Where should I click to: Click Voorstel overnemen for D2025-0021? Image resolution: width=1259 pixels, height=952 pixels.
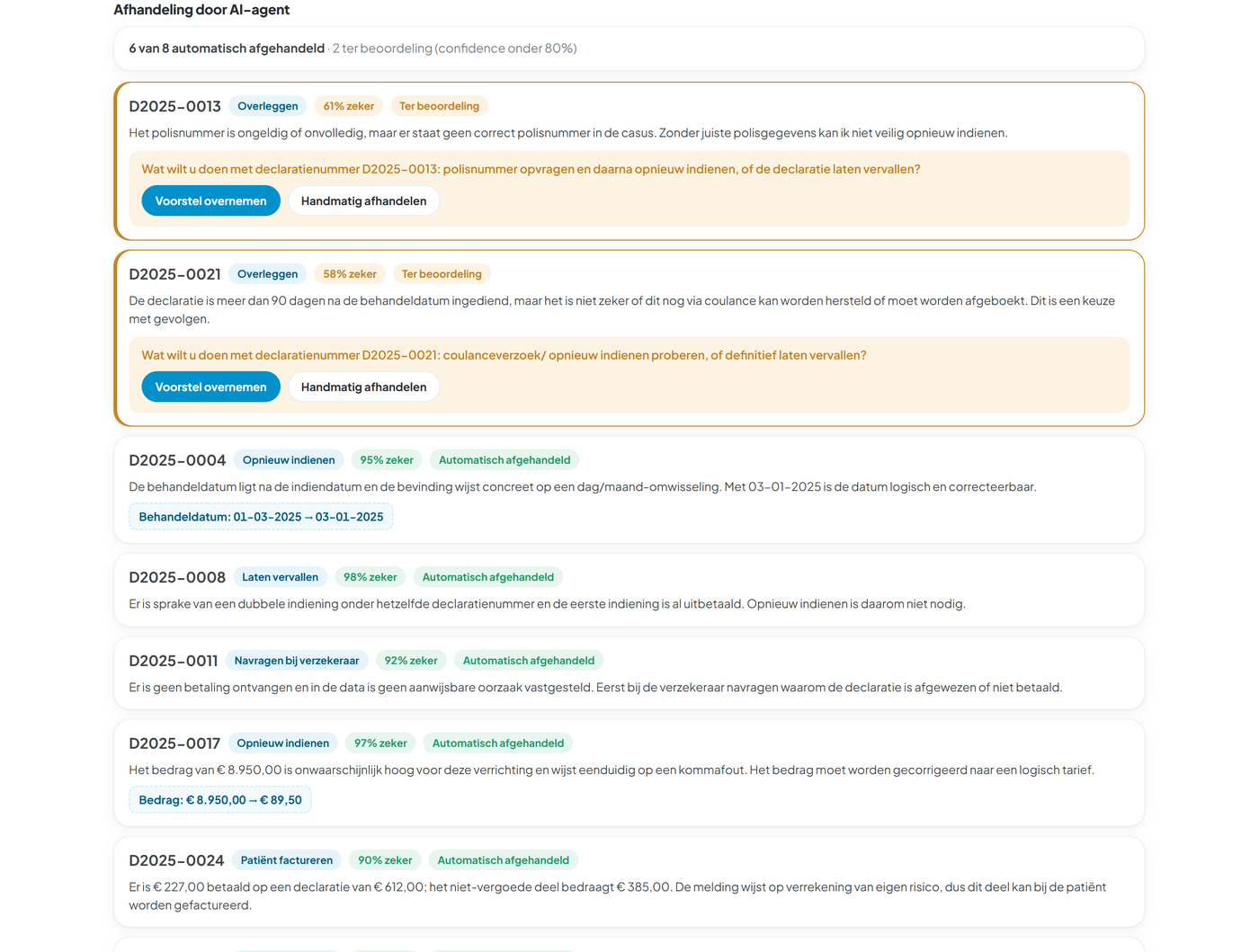click(x=210, y=387)
